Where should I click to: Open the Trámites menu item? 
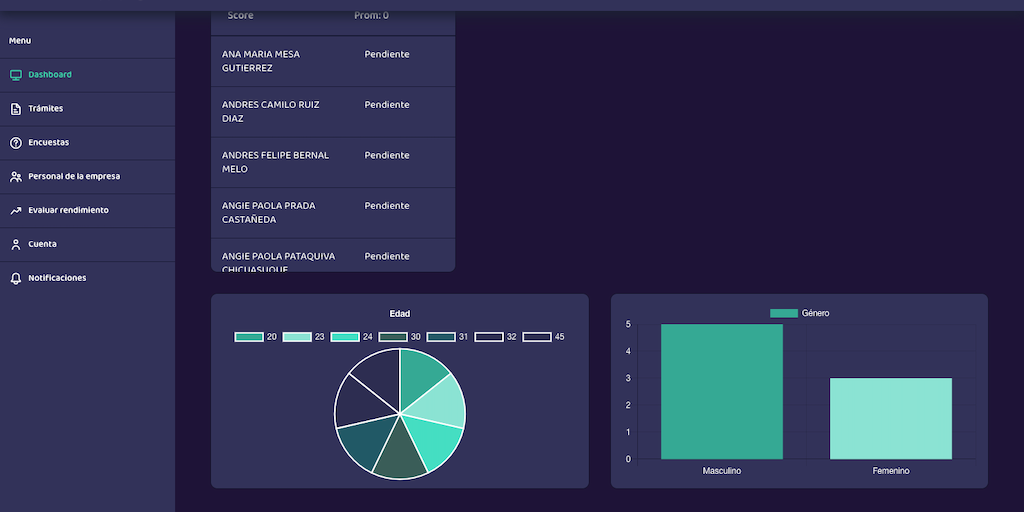tap(46, 109)
